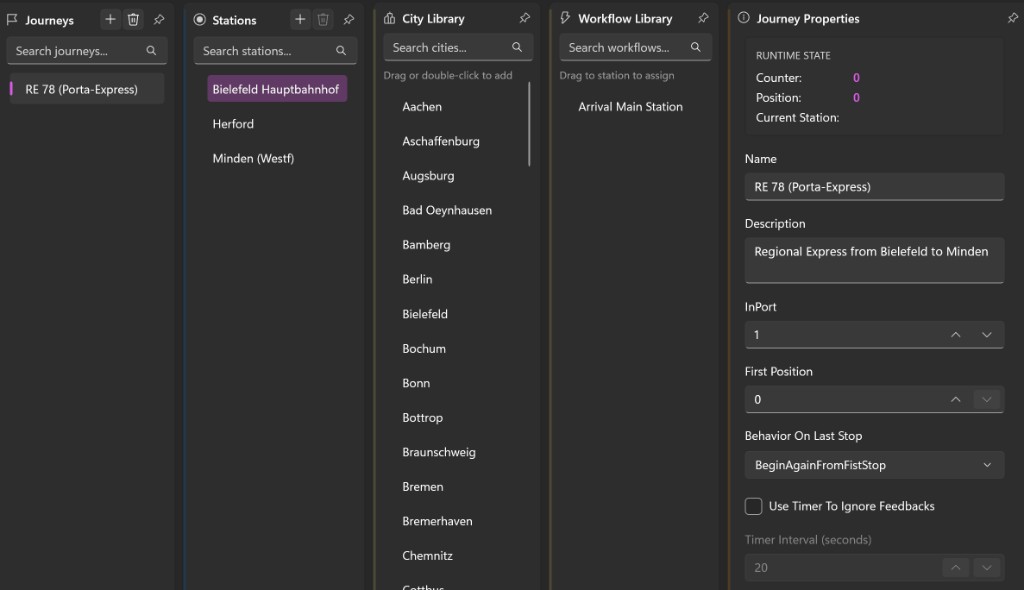Click the City Library scrollbar
The width and height of the screenshot is (1024, 590).
tap(529, 124)
